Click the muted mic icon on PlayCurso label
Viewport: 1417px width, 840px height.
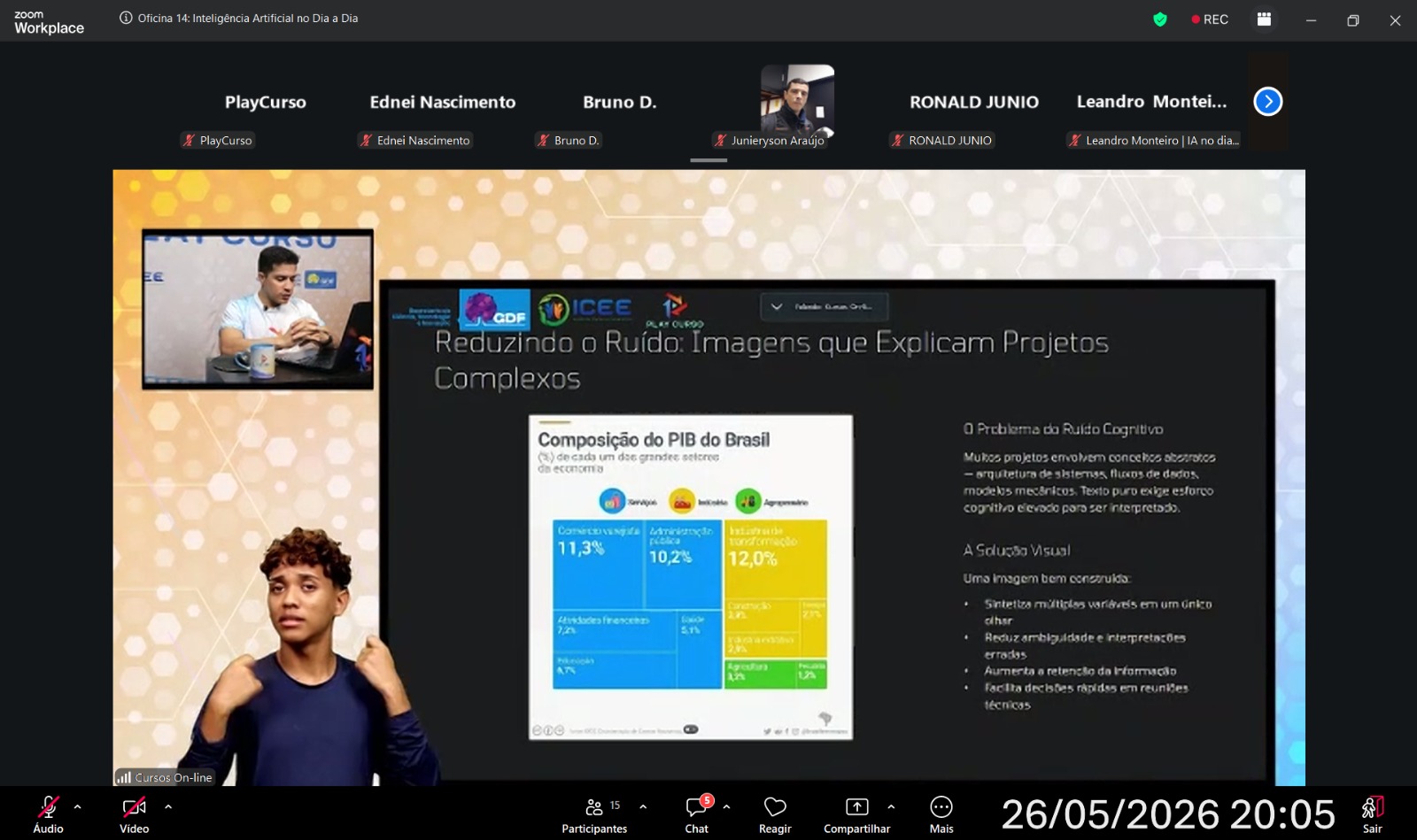click(x=189, y=140)
